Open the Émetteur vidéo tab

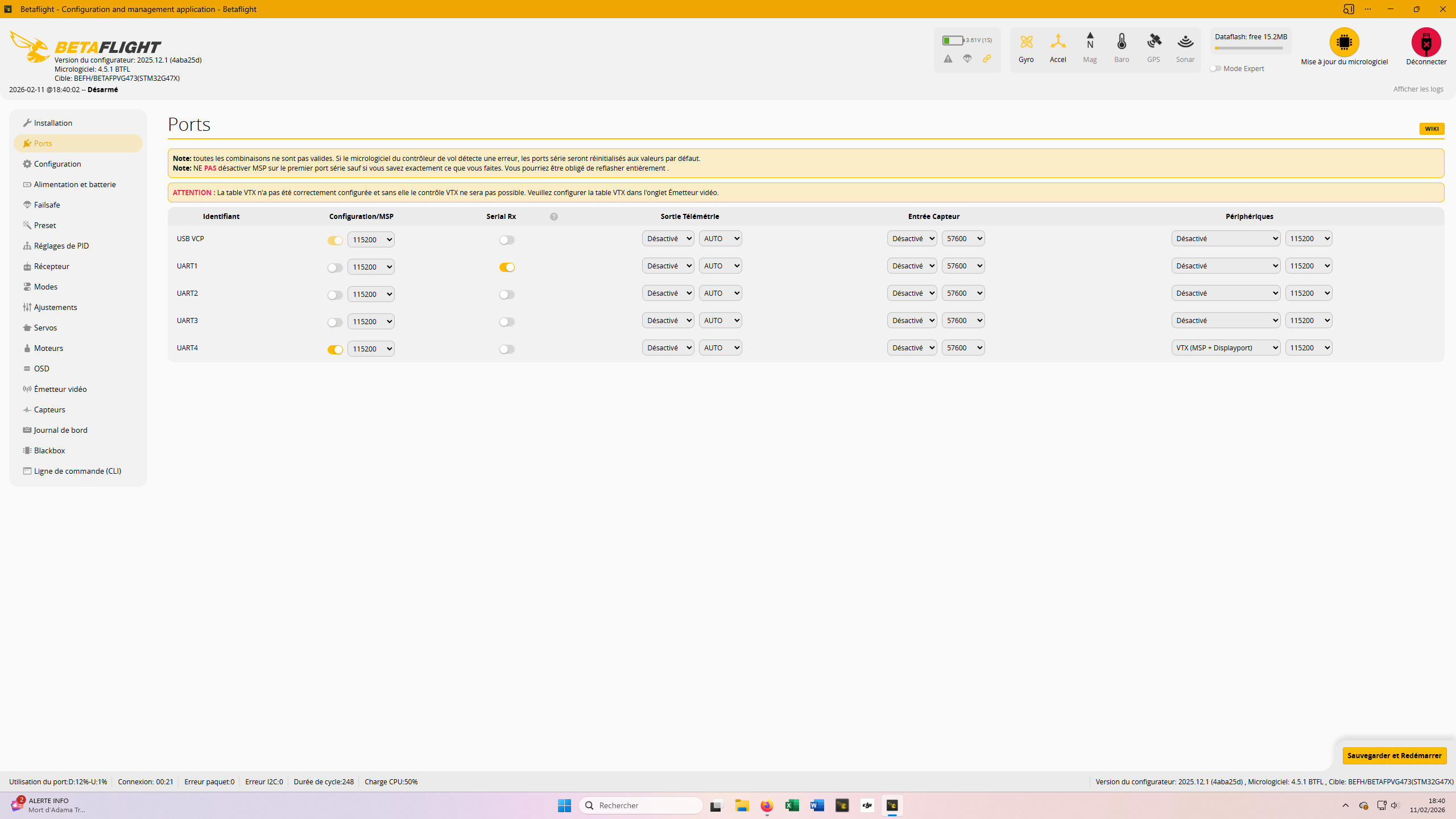point(60,389)
